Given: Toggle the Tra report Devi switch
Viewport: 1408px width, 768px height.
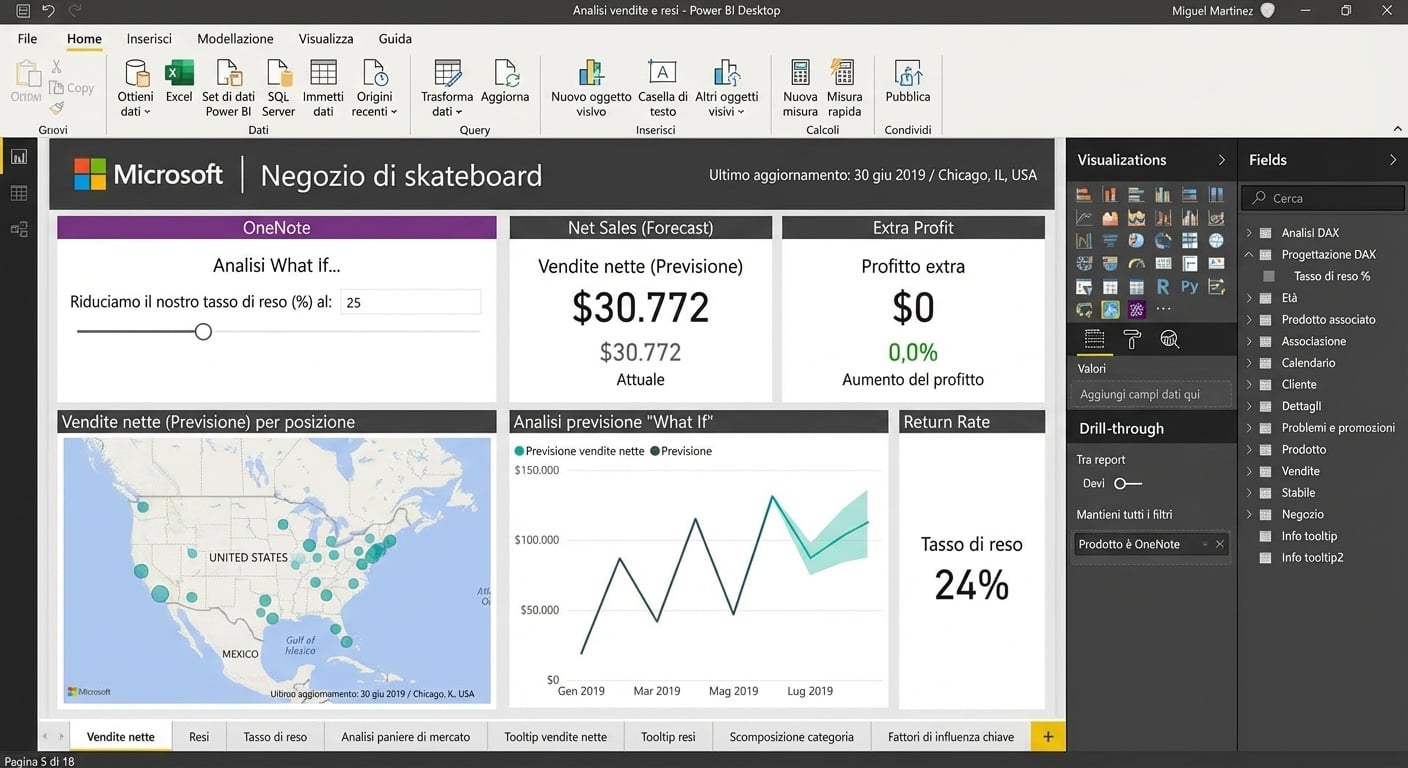Looking at the screenshot, I should (1127, 484).
